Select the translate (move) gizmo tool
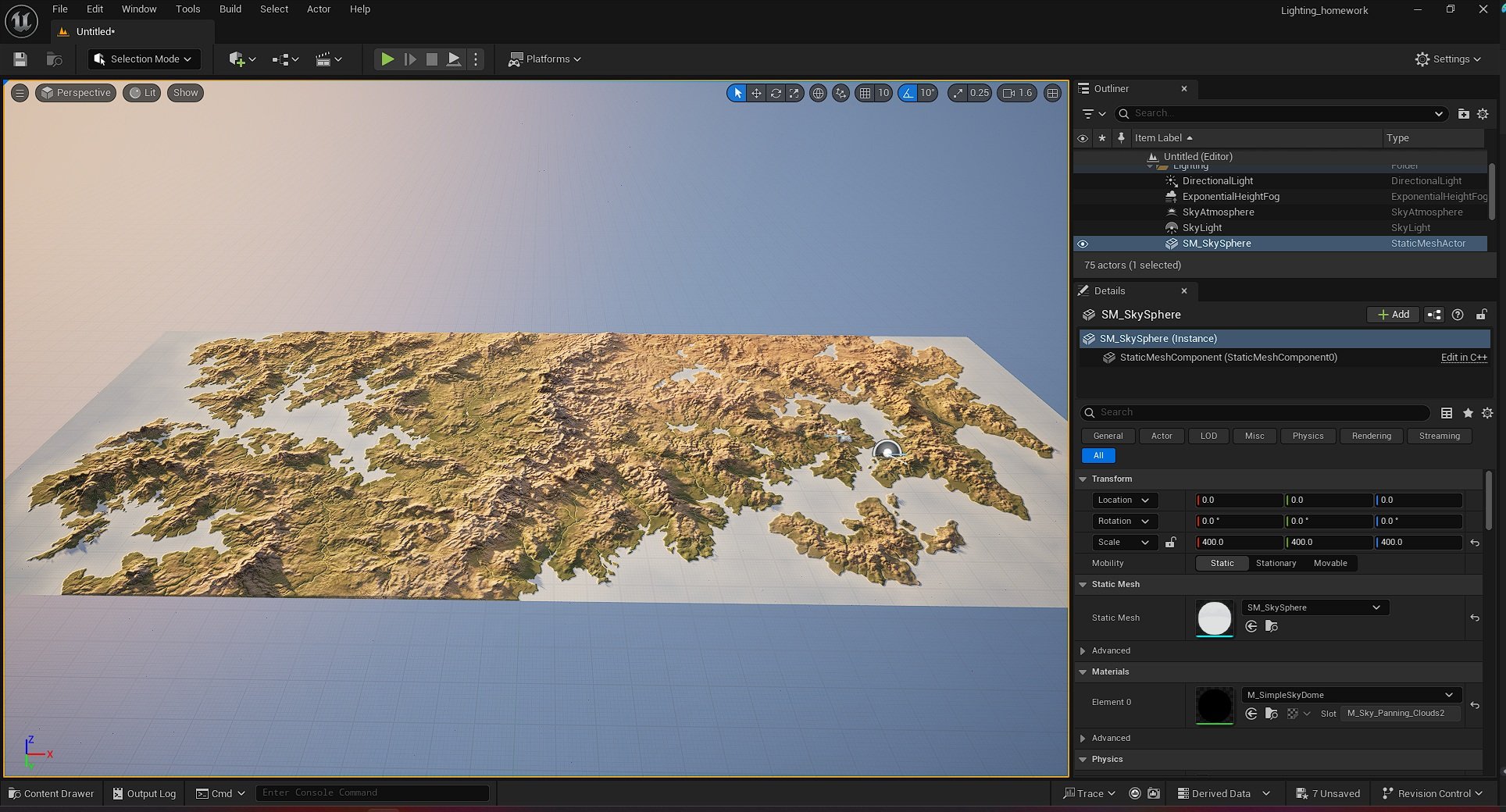The image size is (1506, 812). (x=756, y=93)
